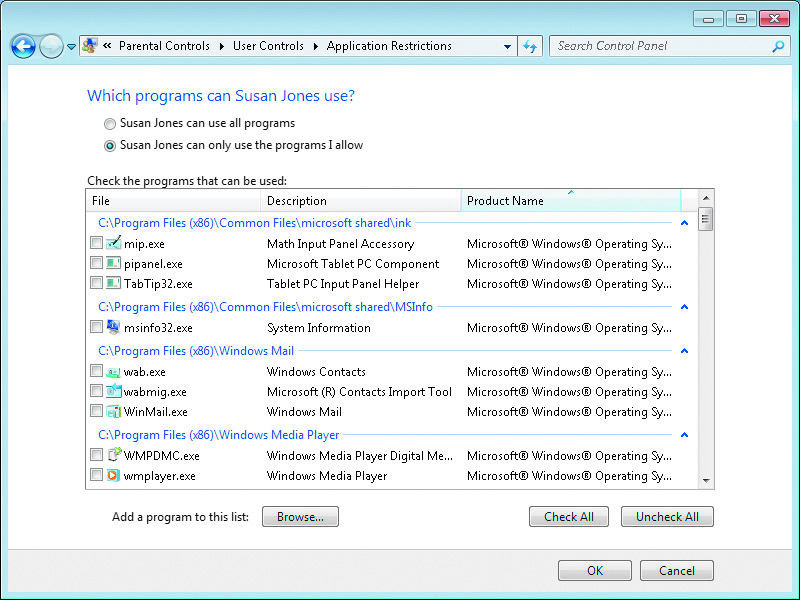
Task: Click the mip.exe Math Input Panel icon
Action: tap(113, 242)
